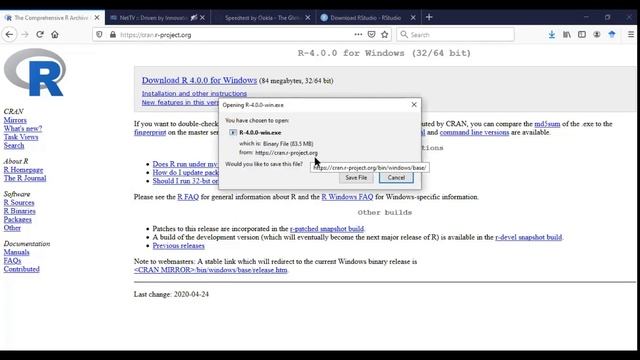This screenshot has height=360, width=640.
Task: Click Last change: 2020-04-24 text
Action: pyautogui.click(x=171, y=294)
